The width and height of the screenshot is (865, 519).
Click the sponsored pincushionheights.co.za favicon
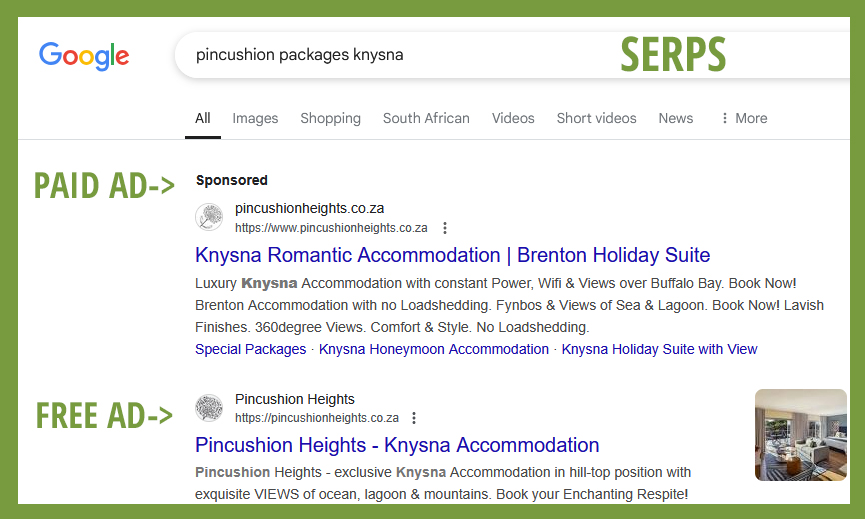[x=209, y=217]
